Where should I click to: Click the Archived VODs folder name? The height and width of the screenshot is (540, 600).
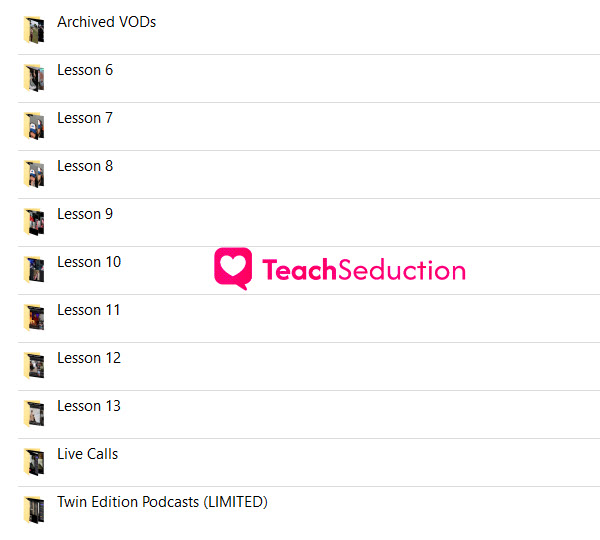click(x=107, y=22)
